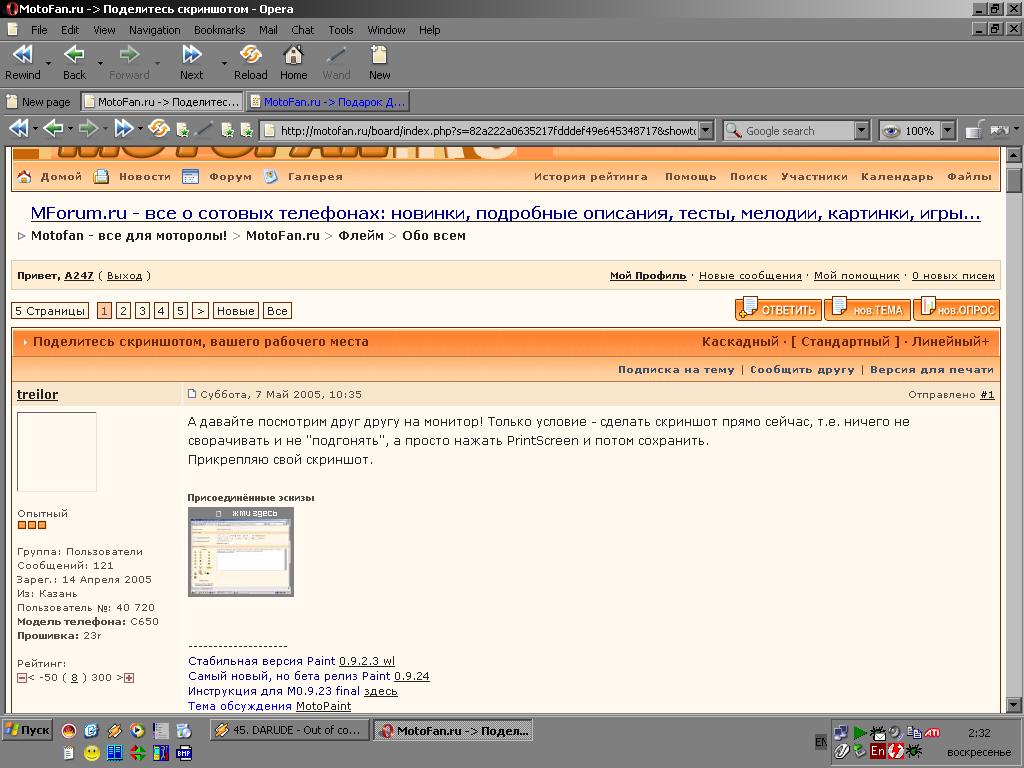Reload the page with the Reload button
Screen dimensions: 1024x768
pos(251,62)
